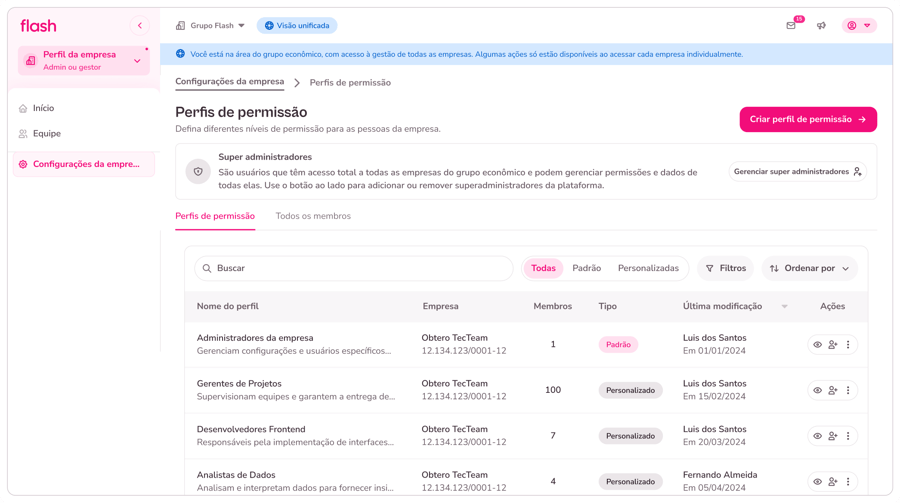Image resolution: width=900 pixels, height=503 pixels.
Task: Click the info icon in the blue banner
Action: tap(180, 54)
